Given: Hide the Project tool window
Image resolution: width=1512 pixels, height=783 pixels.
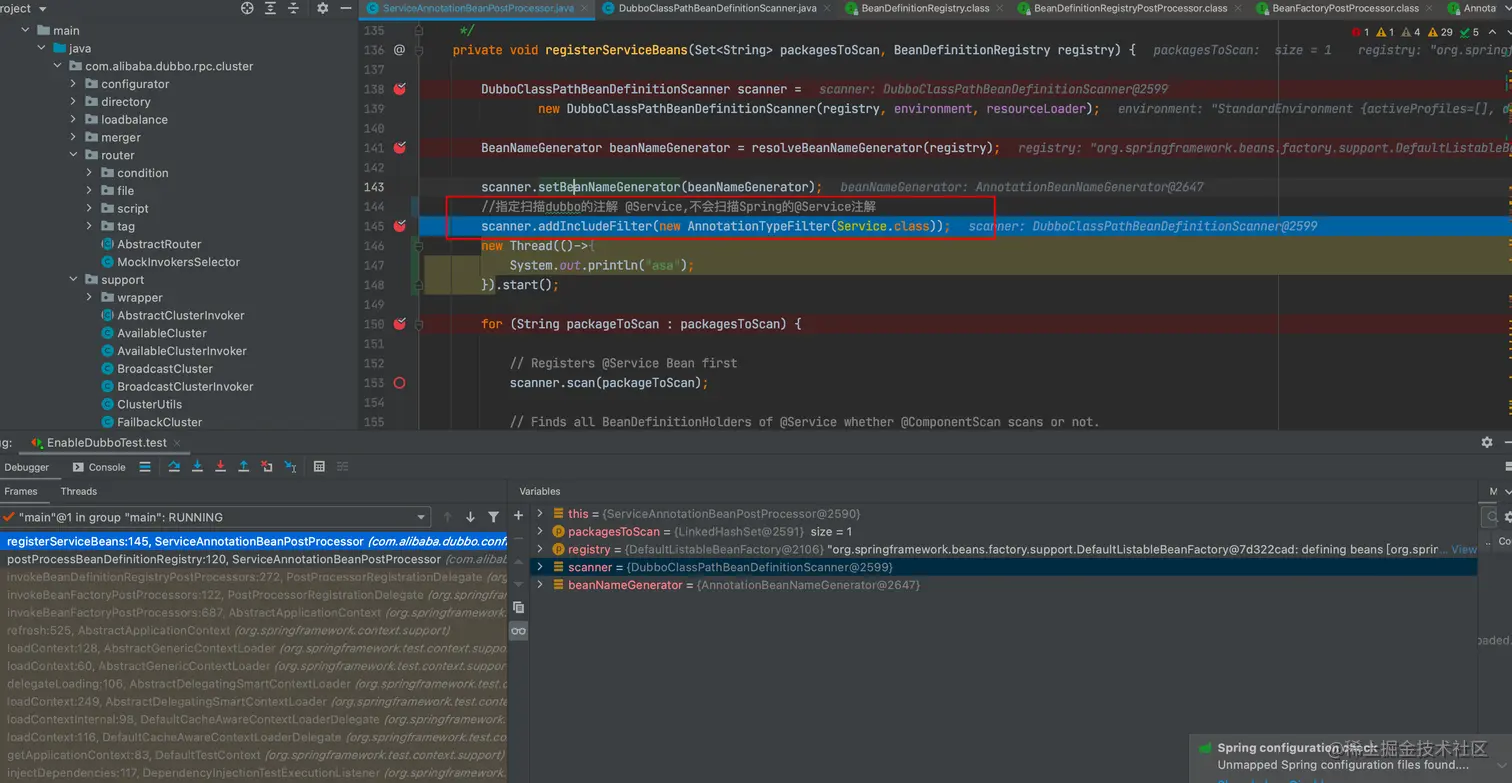Looking at the screenshot, I should (x=347, y=8).
